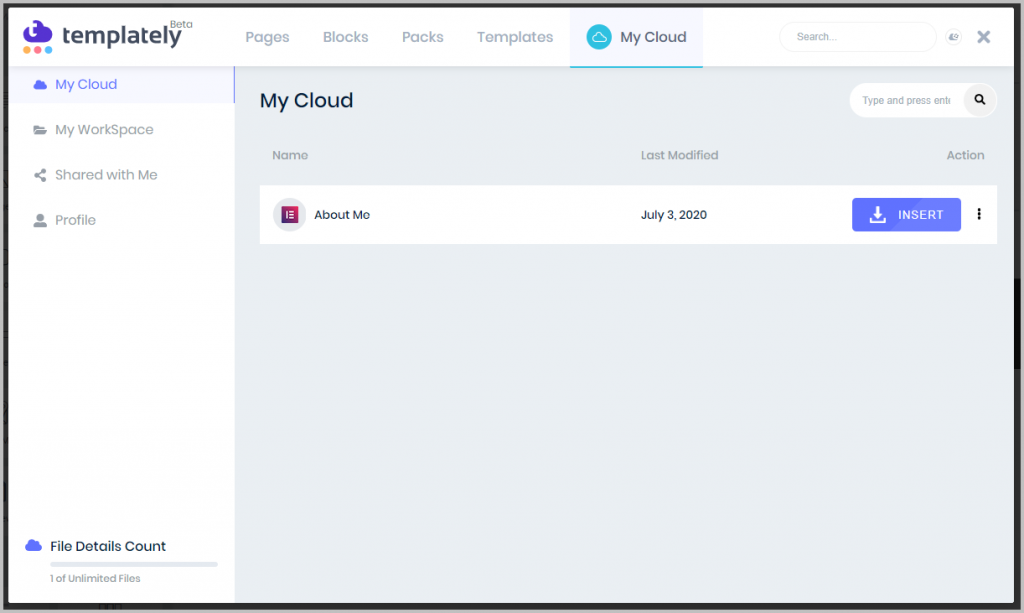Screen dimensions: 1024x613
Task: Open the Pages tab
Action: pos(267,37)
